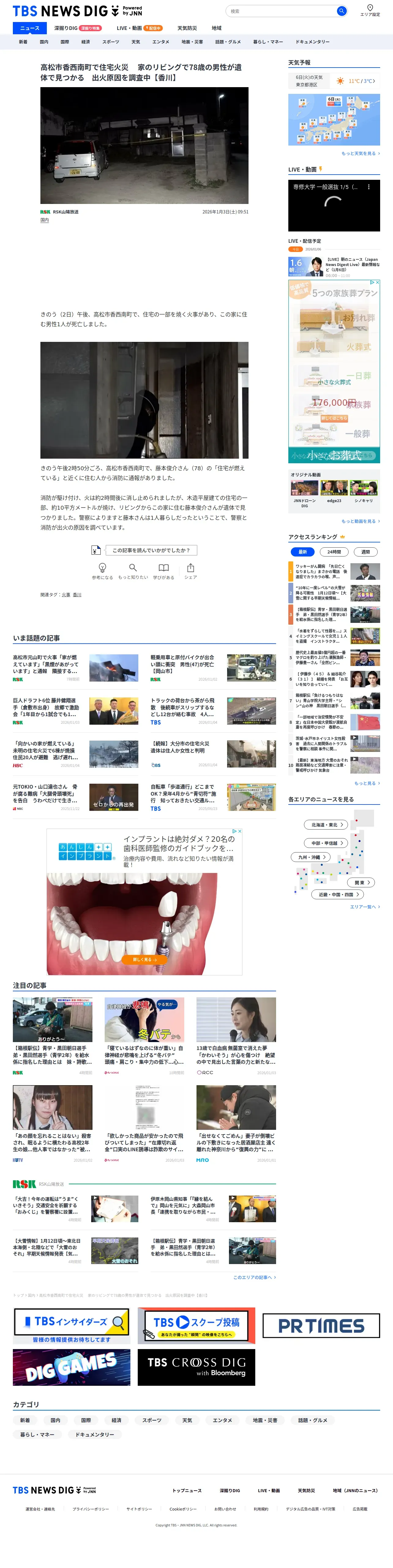Expand the 九州・沖縄 area button
This screenshot has height=1568, width=393.
[x=311, y=857]
